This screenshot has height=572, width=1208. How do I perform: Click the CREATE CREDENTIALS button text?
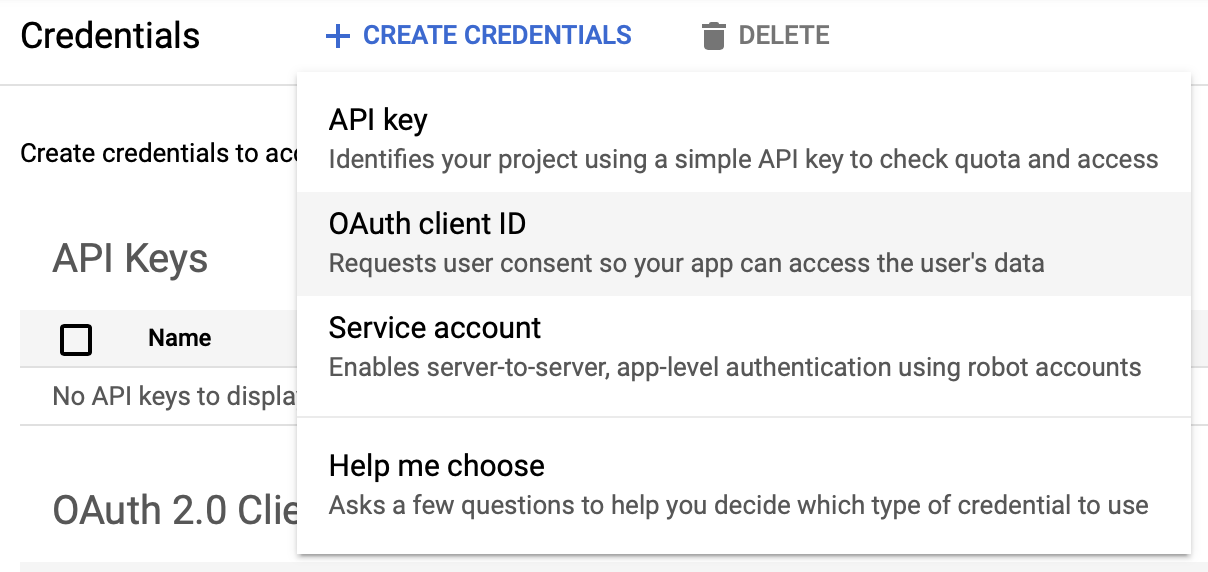(497, 36)
